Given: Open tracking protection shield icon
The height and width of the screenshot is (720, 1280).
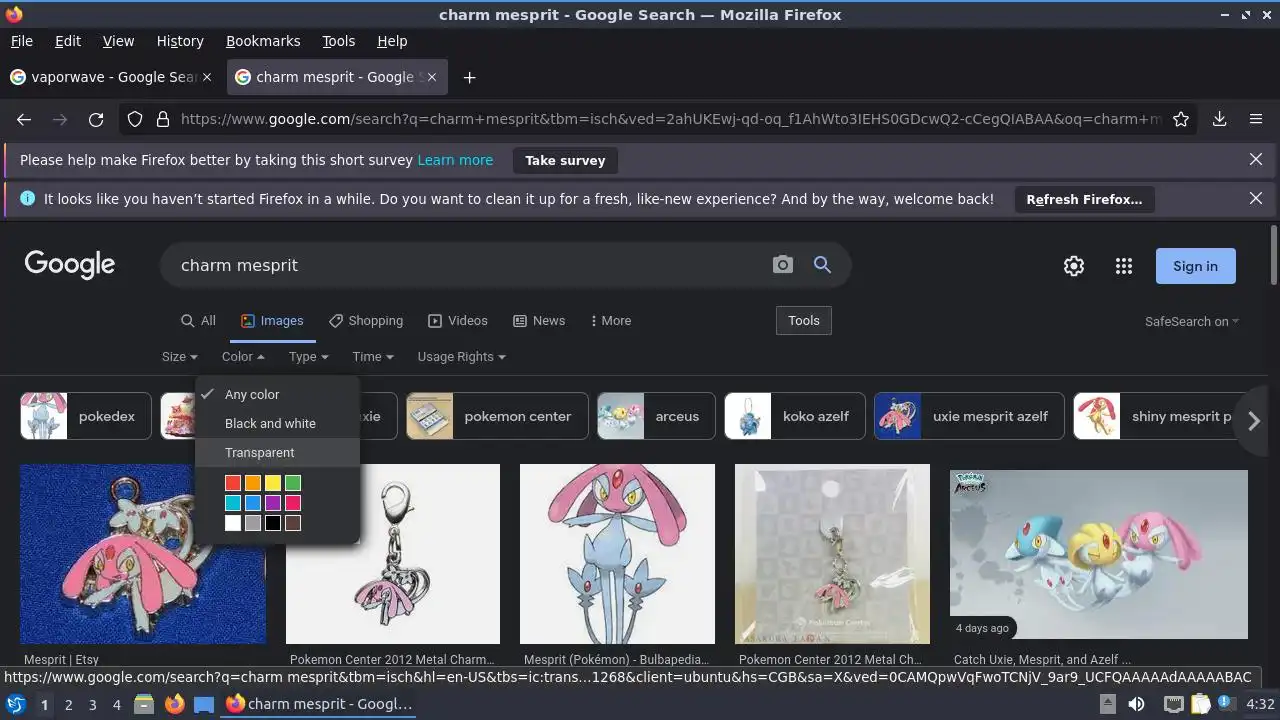Looking at the screenshot, I should click(135, 119).
